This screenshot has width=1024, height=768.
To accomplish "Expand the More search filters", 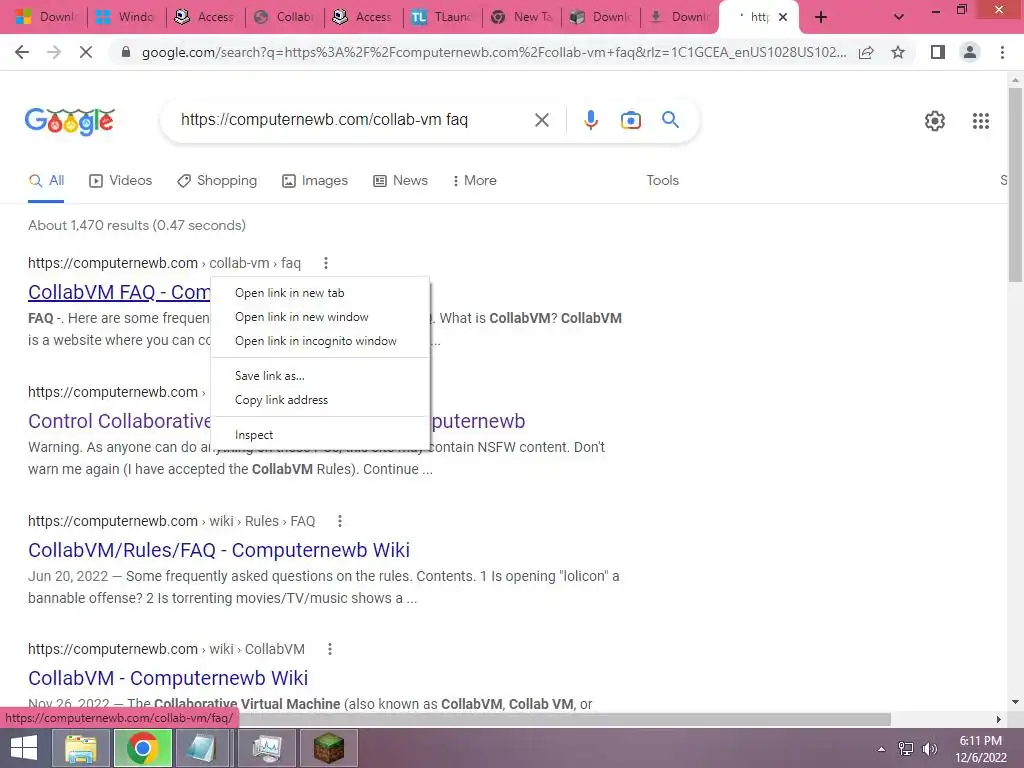I will pos(474,181).
